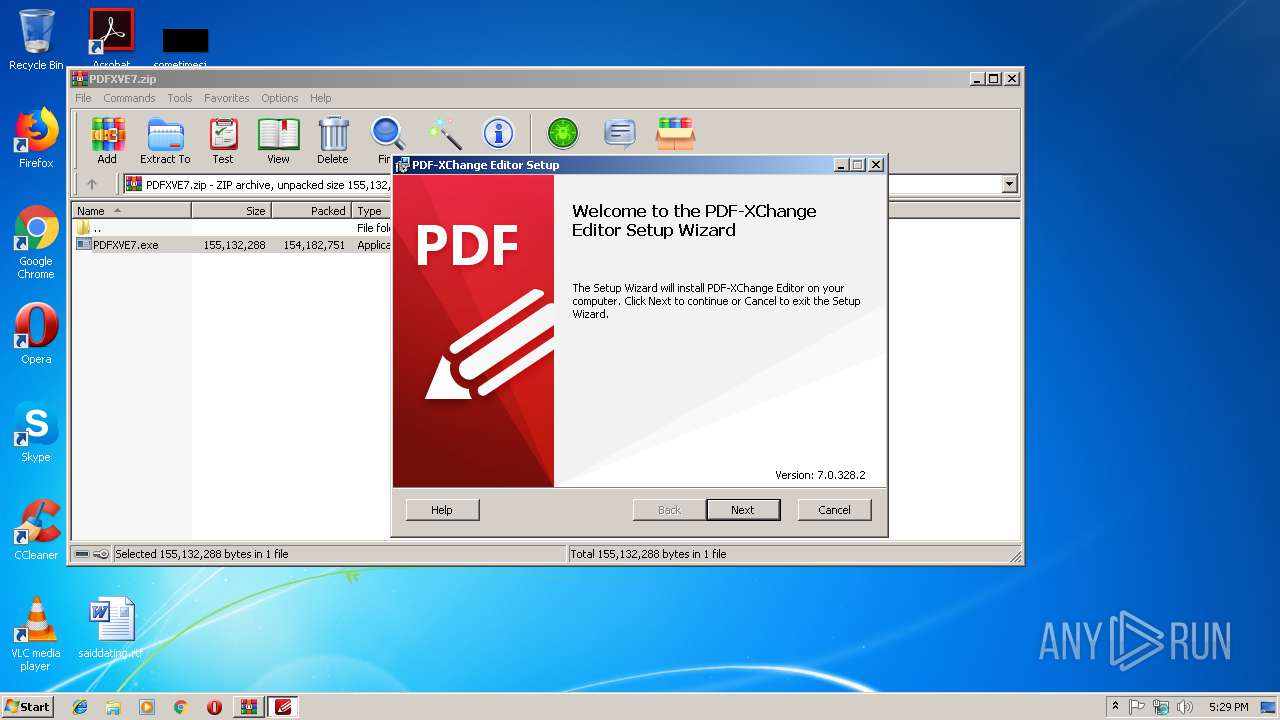
Task: Minimize the PDF-XChange Editor Setup dialog
Action: 841,165
